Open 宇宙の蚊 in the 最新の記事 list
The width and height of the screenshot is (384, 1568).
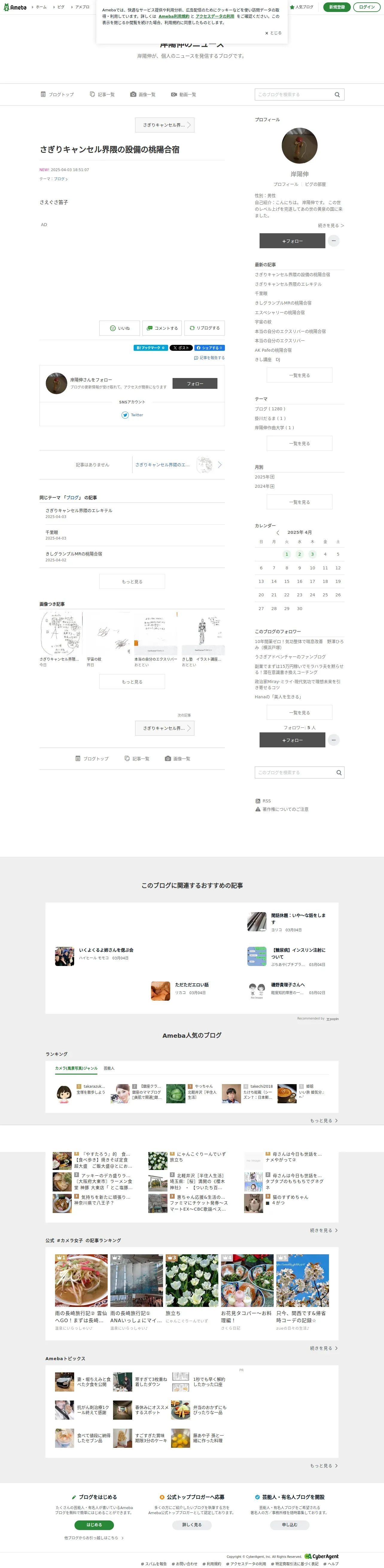pos(263,322)
